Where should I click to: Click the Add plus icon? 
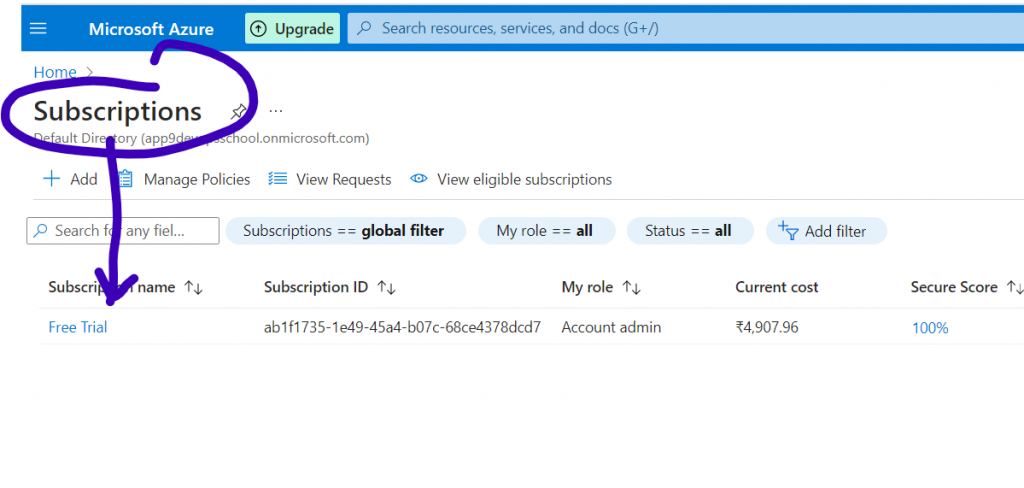pyautogui.click(x=51, y=179)
